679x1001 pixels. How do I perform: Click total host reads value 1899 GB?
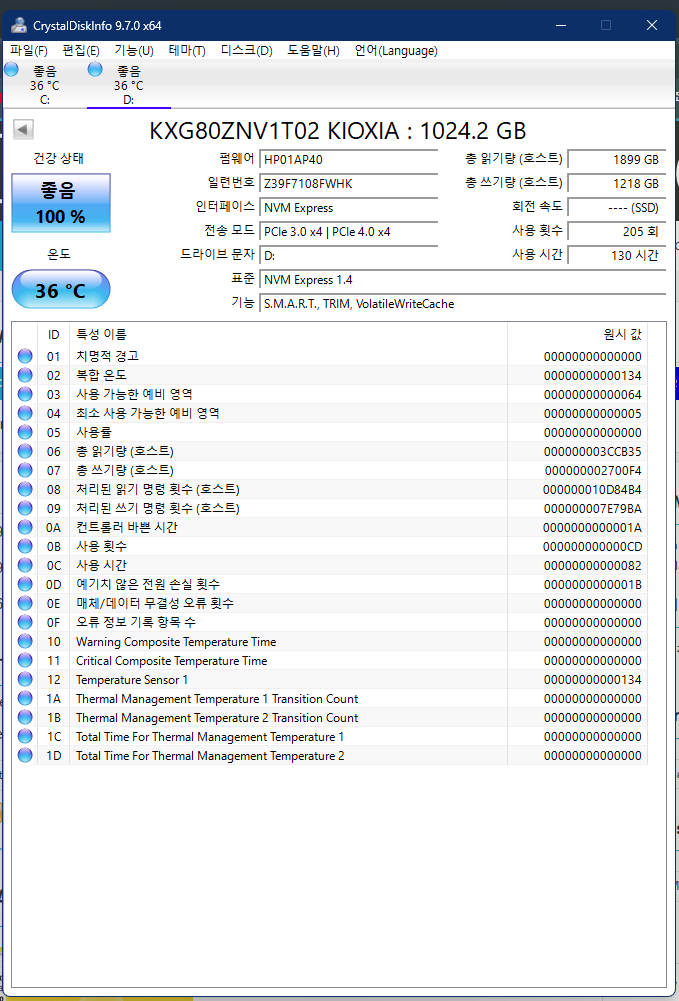coord(616,160)
